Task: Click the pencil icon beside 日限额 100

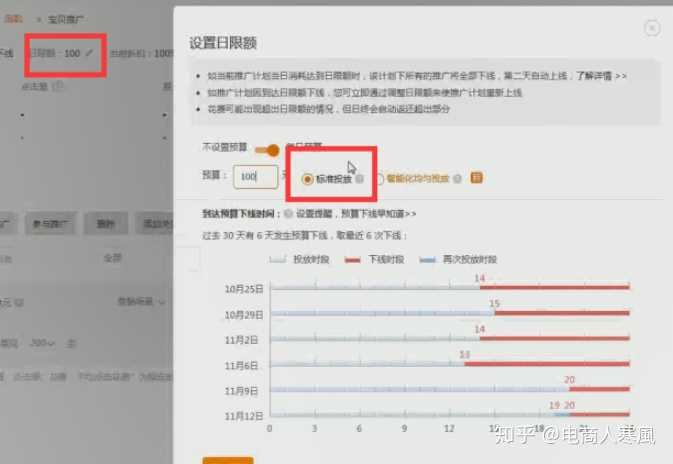Action: coord(90,53)
